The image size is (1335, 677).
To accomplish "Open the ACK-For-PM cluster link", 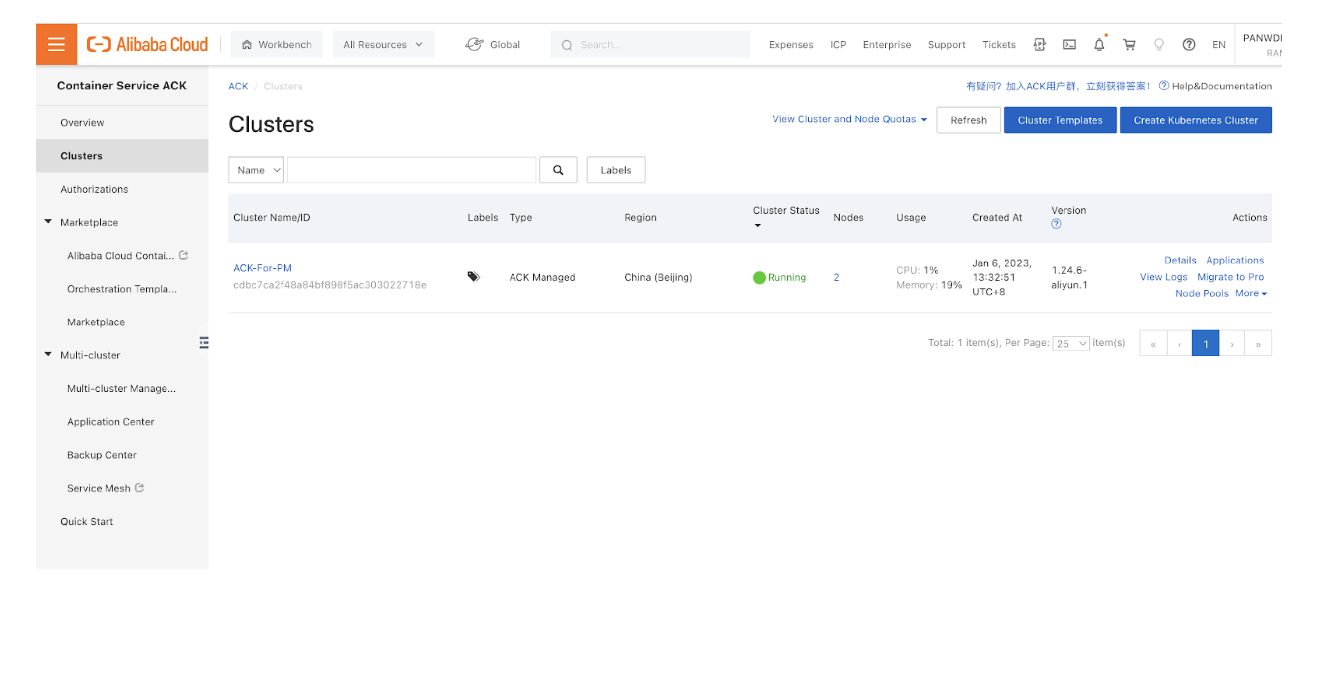I will tap(262, 268).
